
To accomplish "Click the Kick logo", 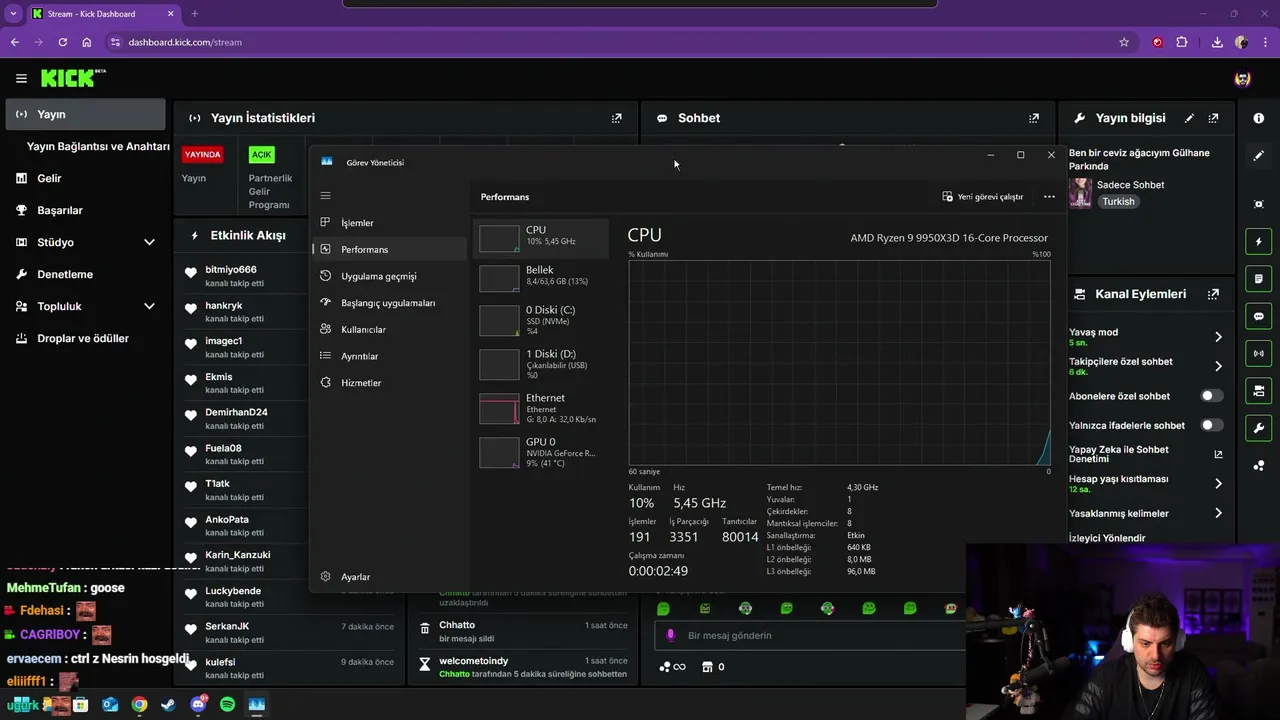I will tap(73, 78).
